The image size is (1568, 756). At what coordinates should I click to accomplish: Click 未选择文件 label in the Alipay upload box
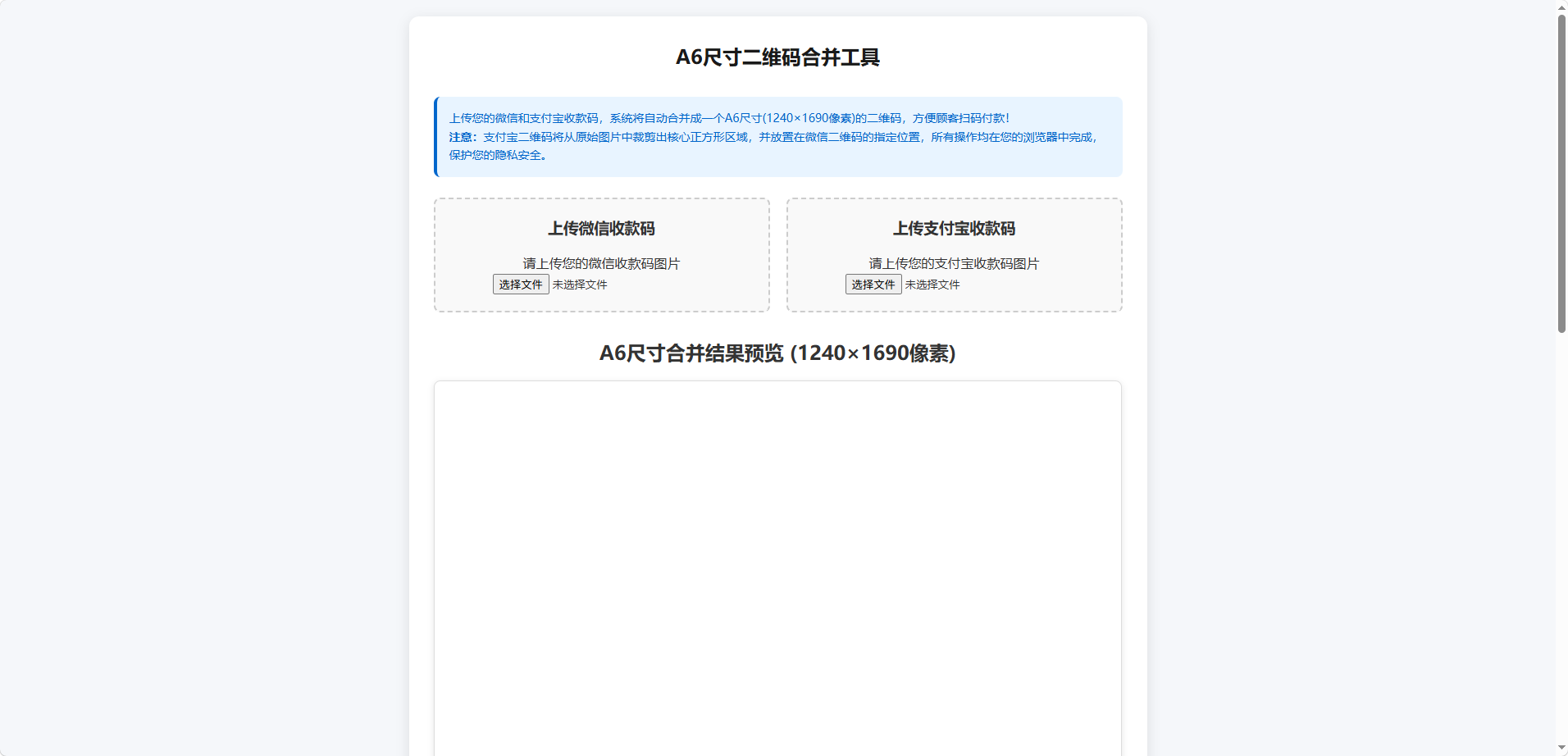click(932, 285)
